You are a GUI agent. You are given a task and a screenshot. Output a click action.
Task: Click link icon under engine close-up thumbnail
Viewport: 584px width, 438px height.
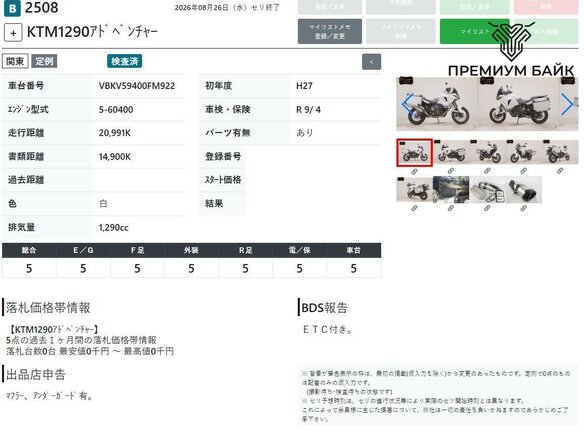pyautogui.click(x=451, y=209)
